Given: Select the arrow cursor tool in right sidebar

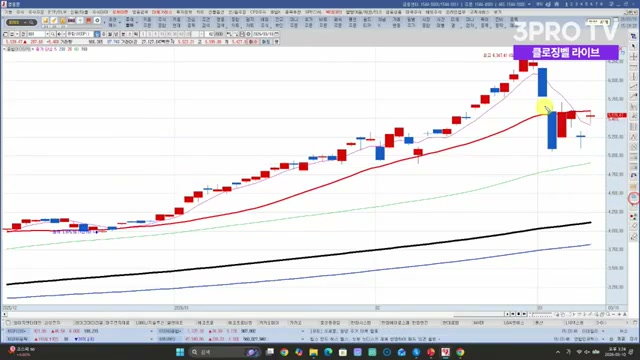Looking at the screenshot, I should [x=633, y=46].
